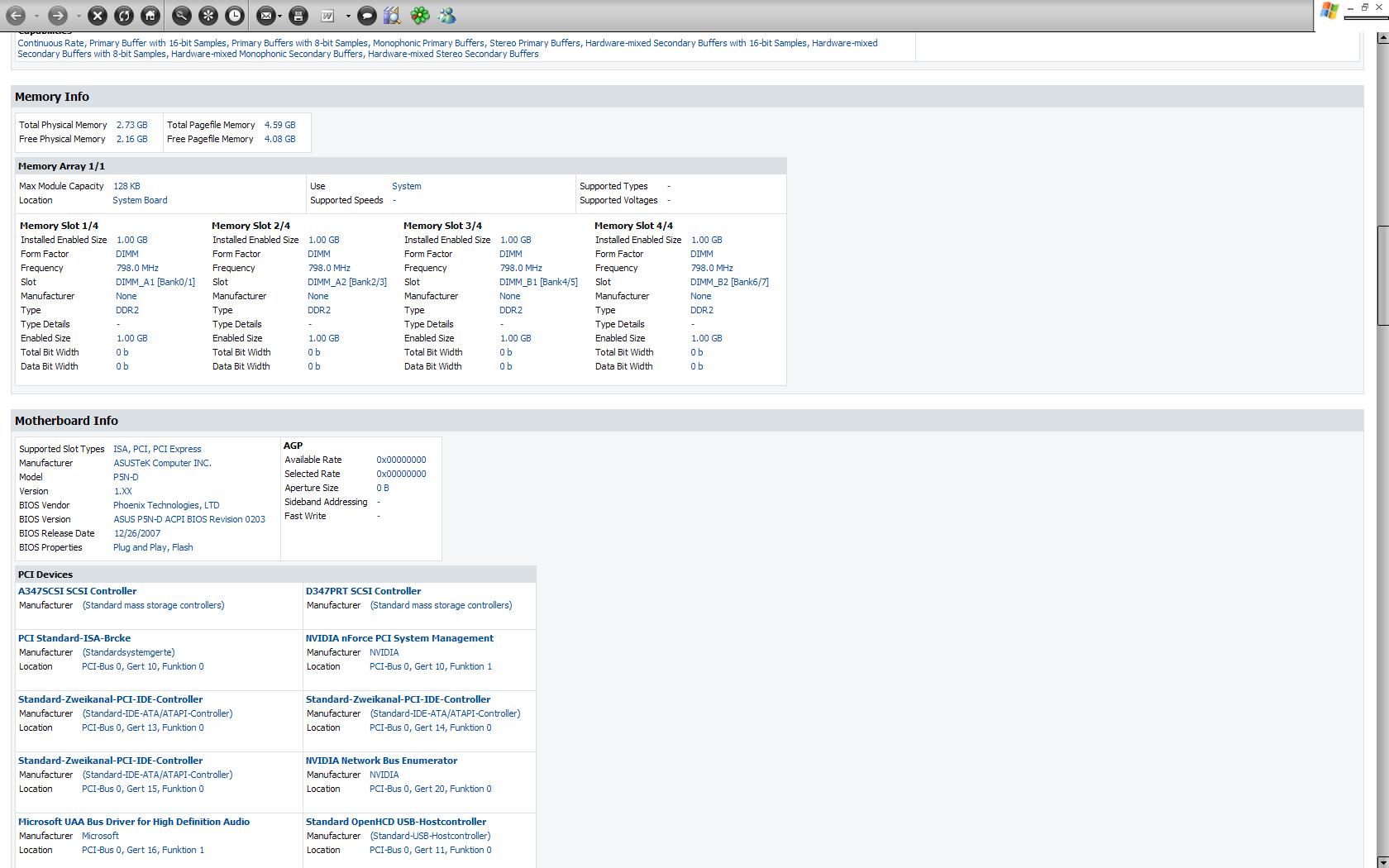Open 'D347PRT SCSI Controller' device entry
This screenshot has width=1389, height=868.
(363, 591)
